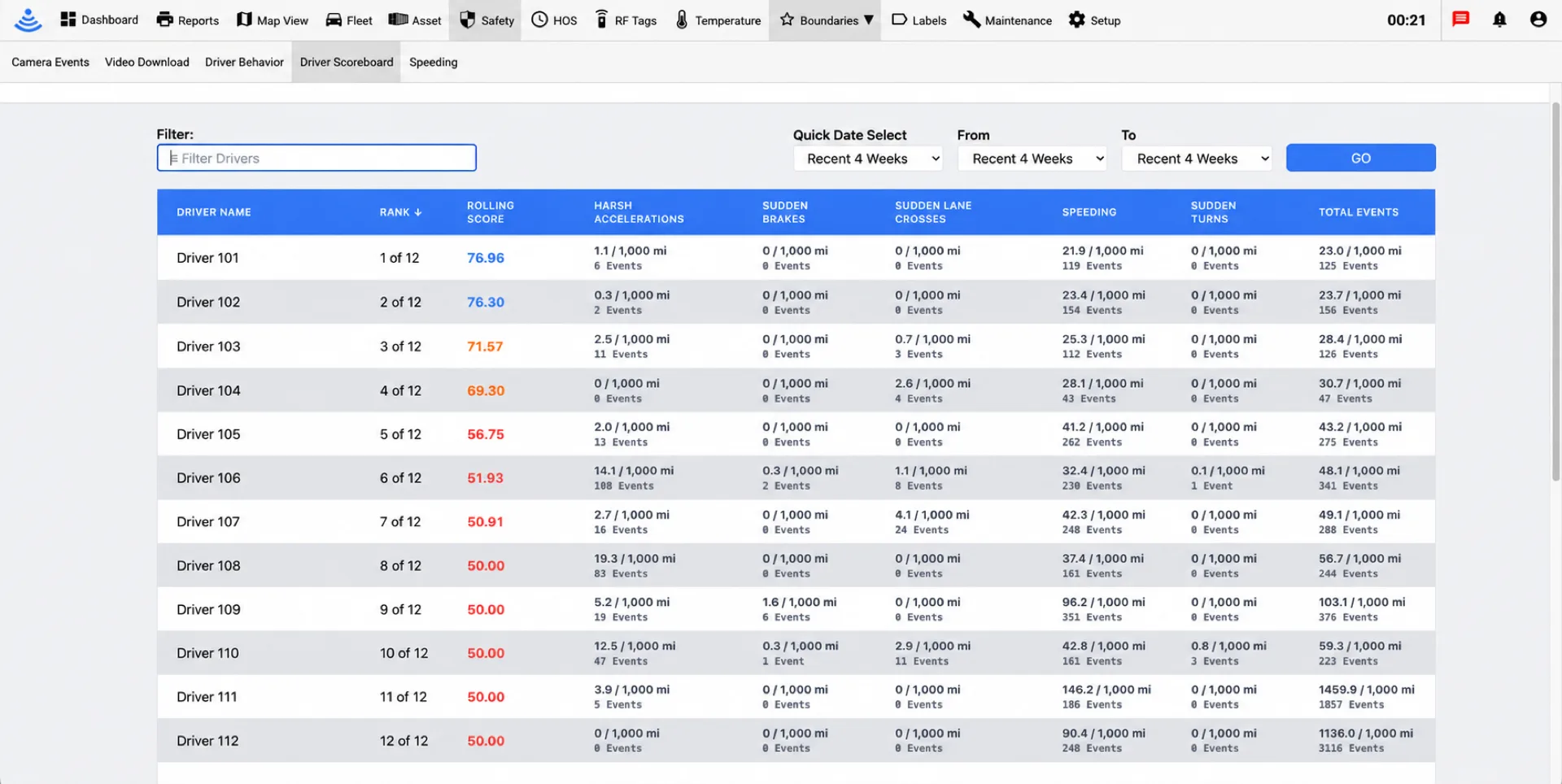
Task: Switch to Video Download tab
Action: click(x=147, y=62)
